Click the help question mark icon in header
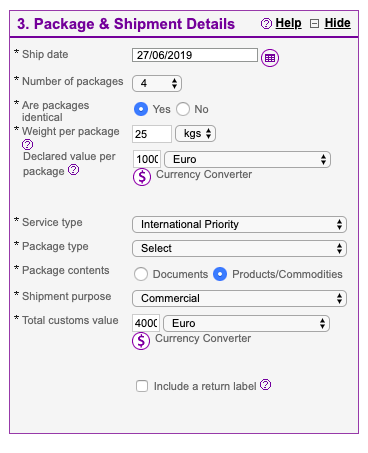This screenshot has height=453, width=368. click(x=266, y=24)
